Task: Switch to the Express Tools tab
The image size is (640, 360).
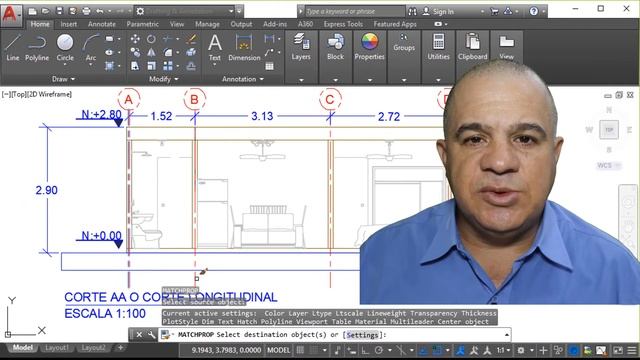Action: [x=343, y=24]
